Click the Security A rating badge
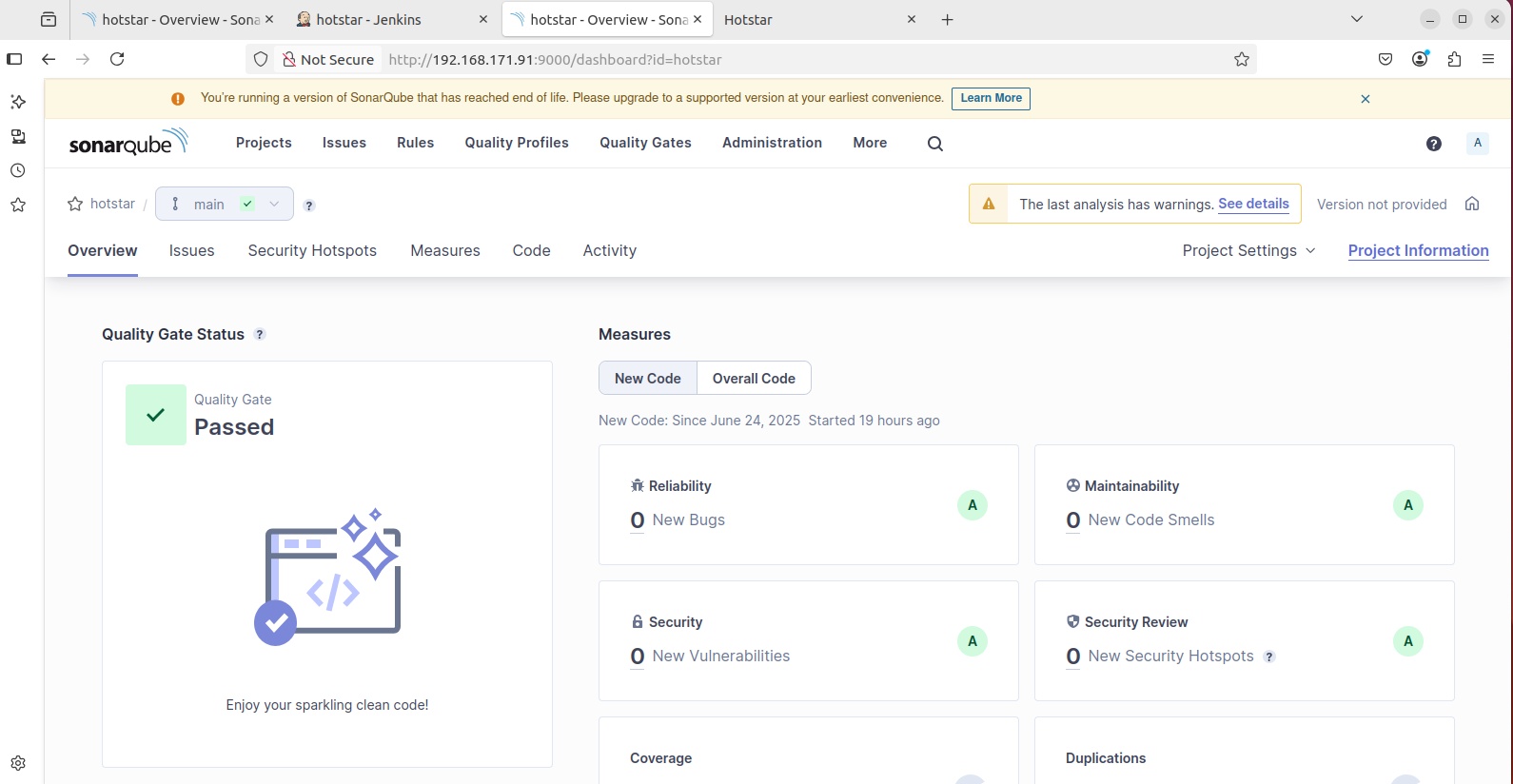This screenshot has height=784, width=1513. (x=973, y=641)
